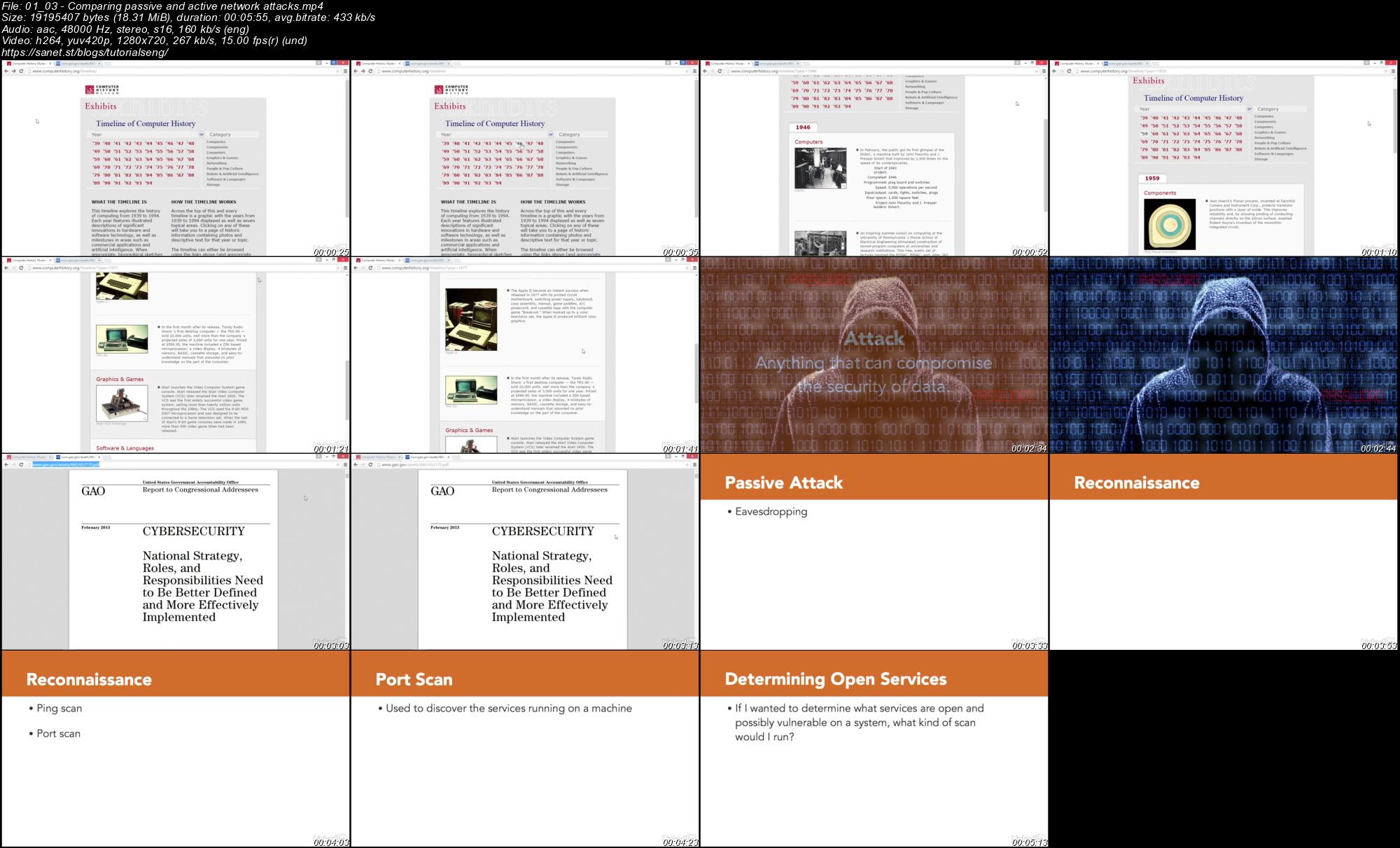Click the sanet.st tutorialseng URL in the header
This screenshot has width=1400, height=848.
(85, 53)
